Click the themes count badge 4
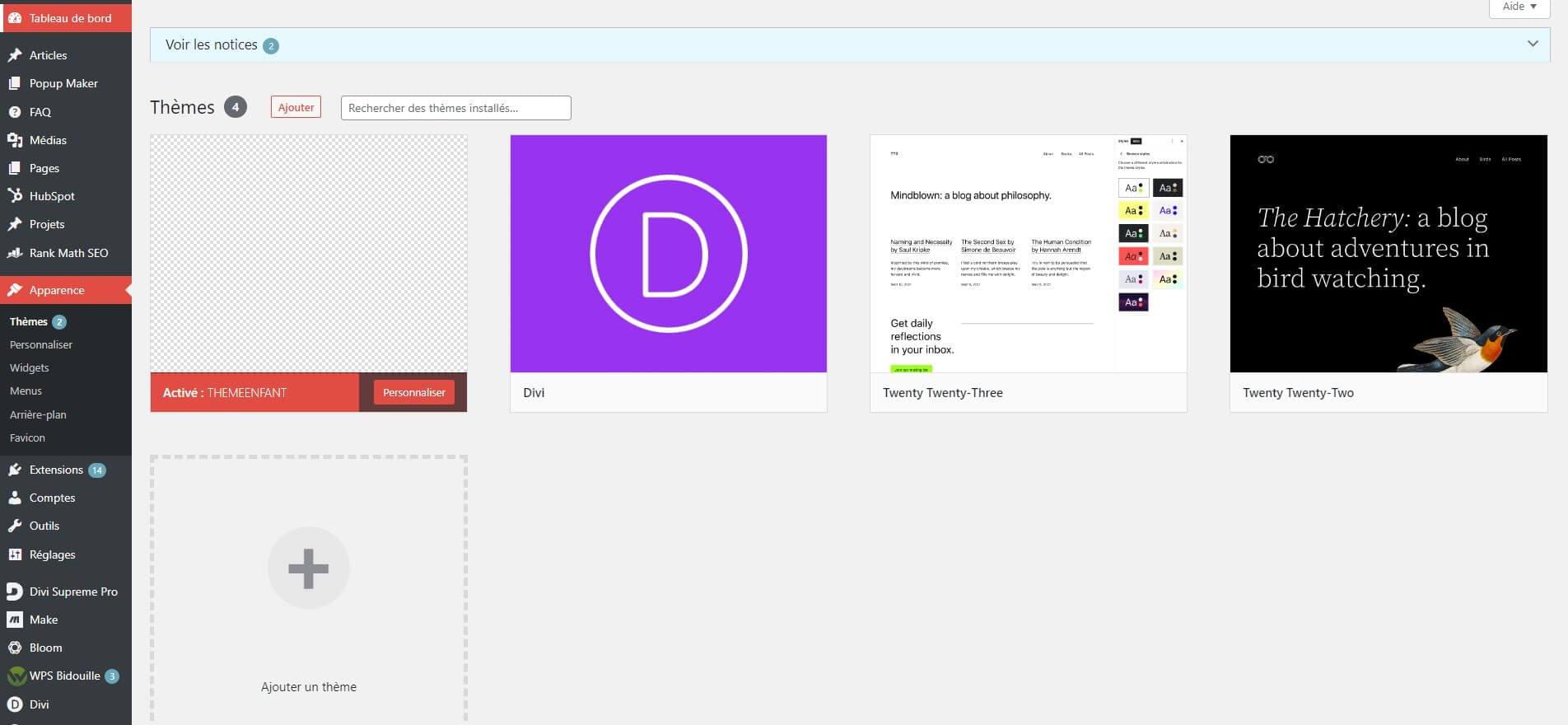 (x=236, y=107)
